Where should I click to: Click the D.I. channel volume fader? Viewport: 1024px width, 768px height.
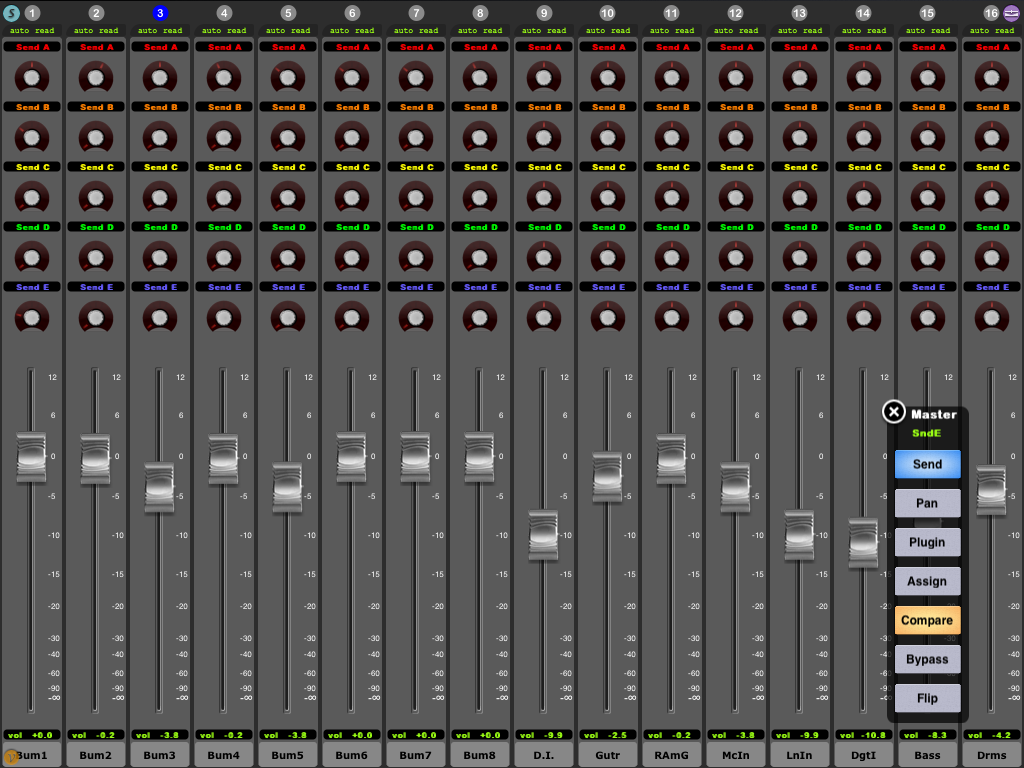click(543, 535)
